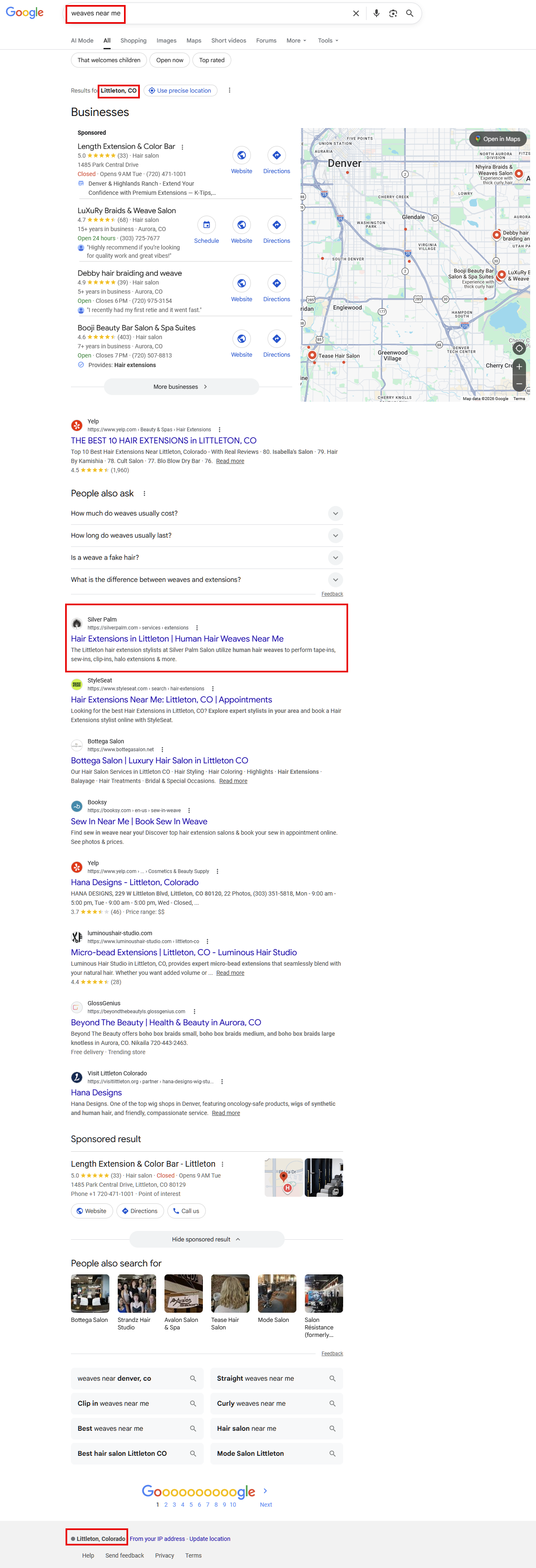Zoom out on the map
This screenshot has height=1568, width=536.
pyautogui.click(x=519, y=384)
